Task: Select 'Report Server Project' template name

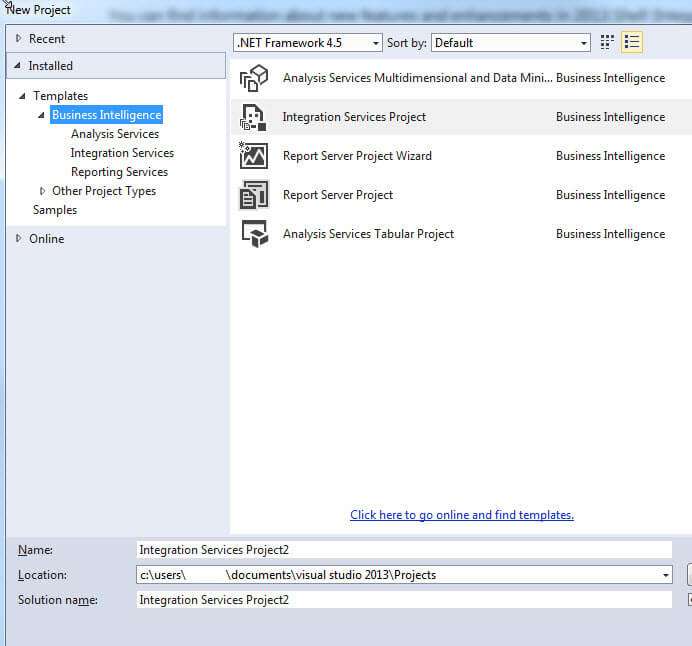Action: (338, 195)
